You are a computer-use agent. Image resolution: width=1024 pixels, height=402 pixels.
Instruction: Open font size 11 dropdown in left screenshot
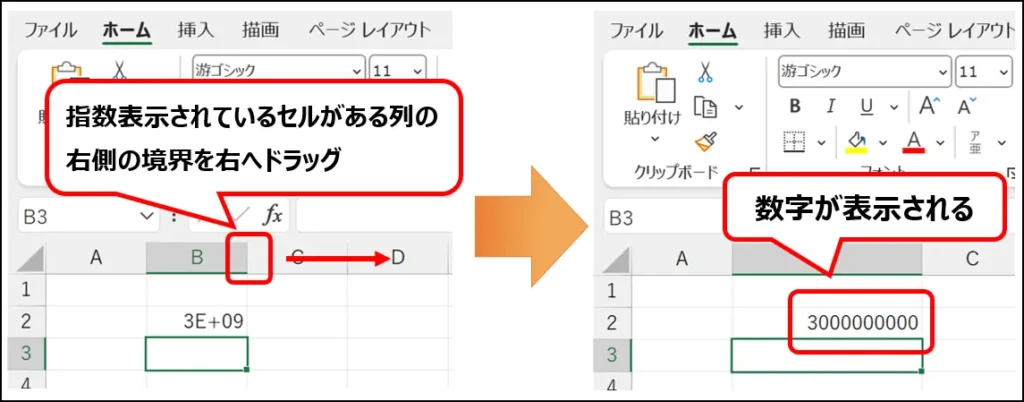point(417,71)
